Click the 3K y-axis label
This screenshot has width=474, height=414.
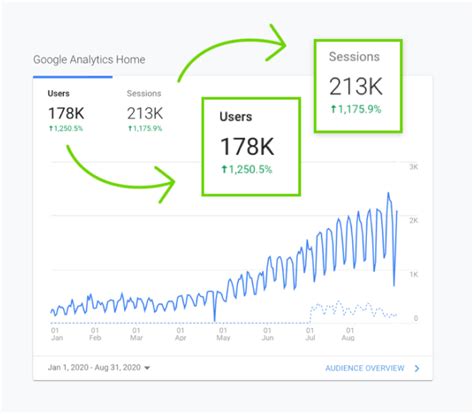tap(414, 167)
